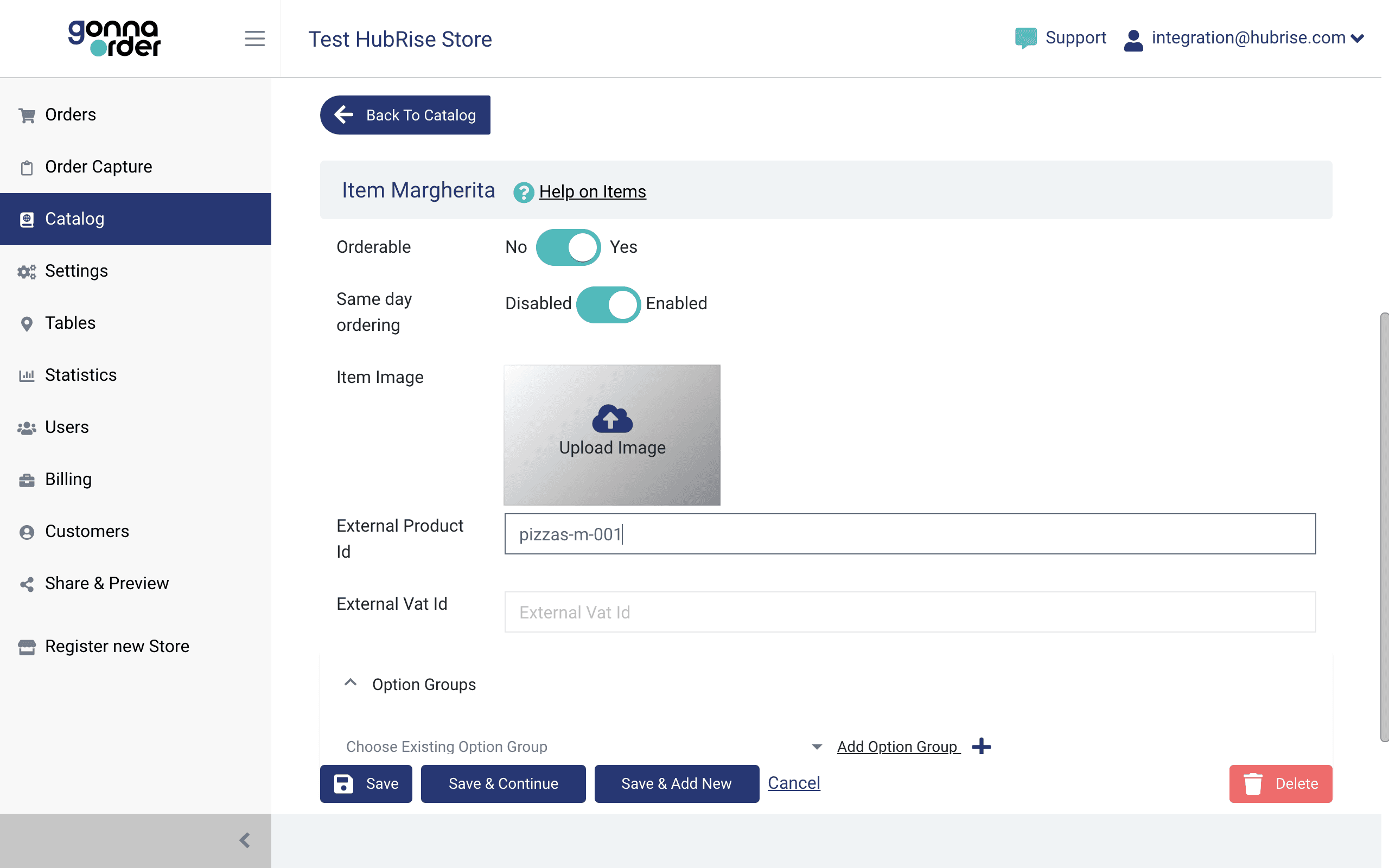Collapse the Option Groups section

(351, 684)
